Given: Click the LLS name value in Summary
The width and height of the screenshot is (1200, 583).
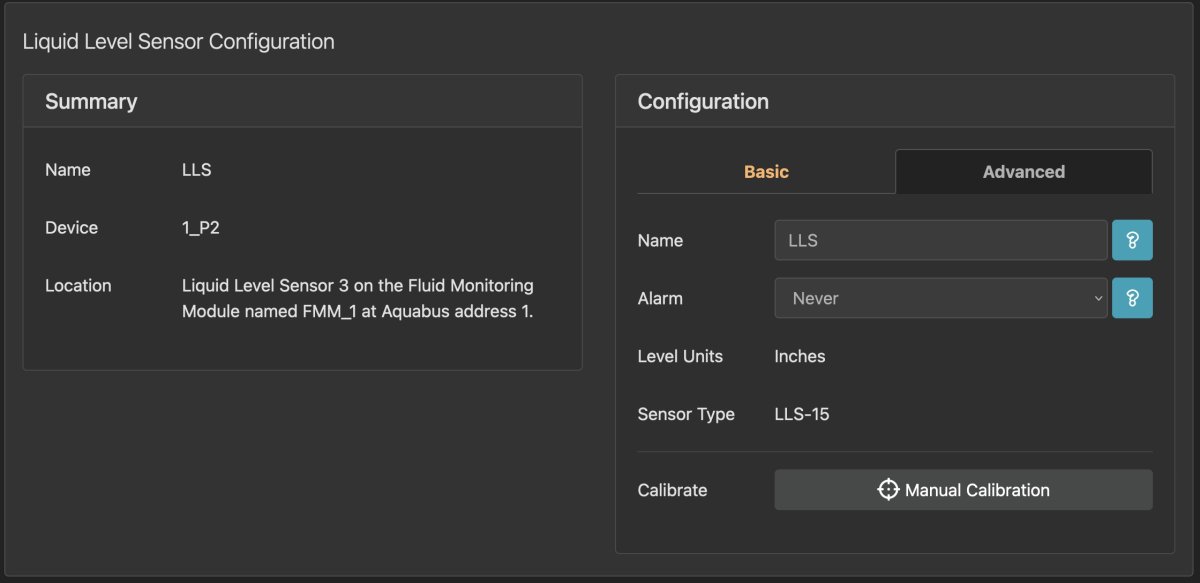Looking at the screenshot, I should tap(196, 170).
